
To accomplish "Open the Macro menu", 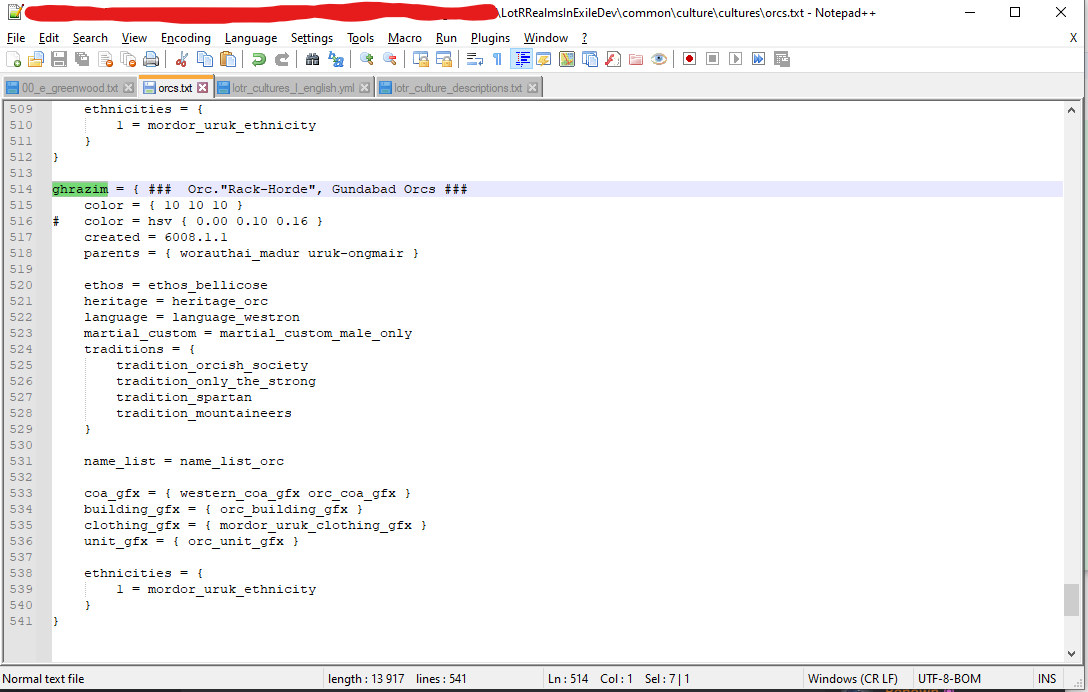I will click(x=405, y=37).
